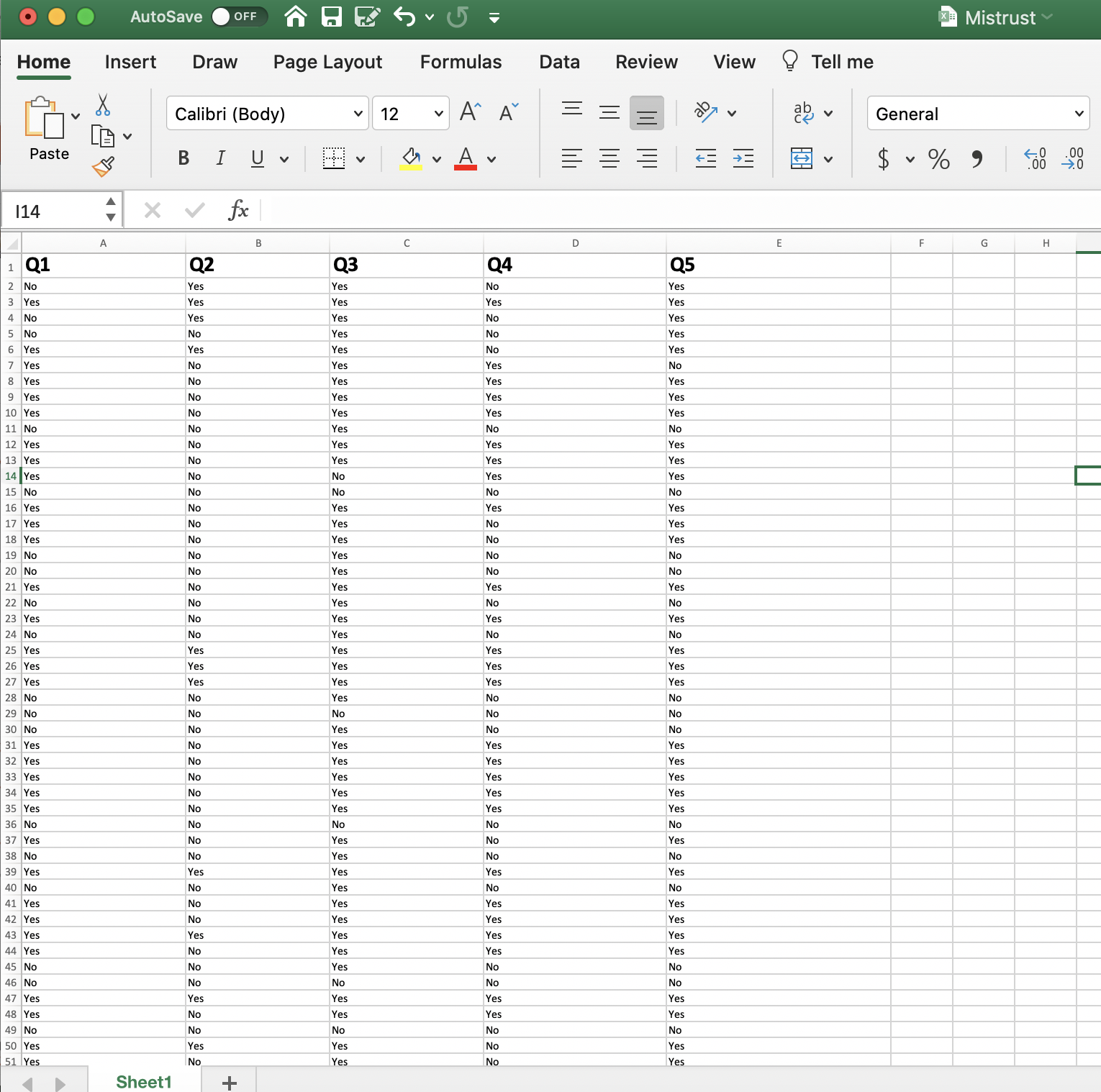Expand the Underline style arrow
Screen dimensions: 1101x1092
pos(284,159)
